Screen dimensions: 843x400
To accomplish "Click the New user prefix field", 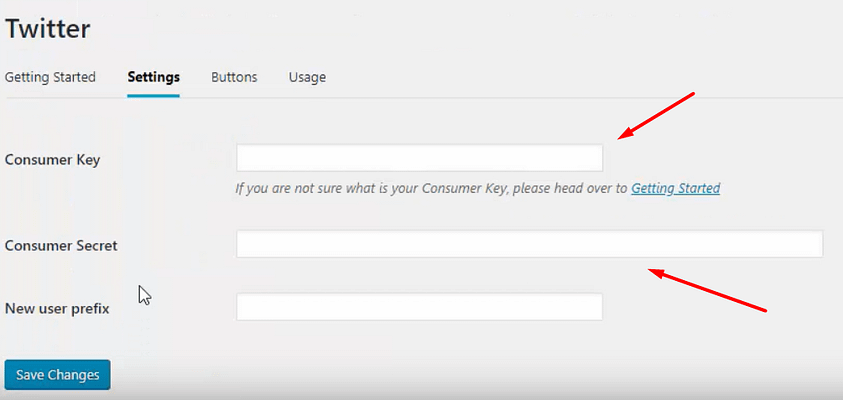I will tap(419, 307).
